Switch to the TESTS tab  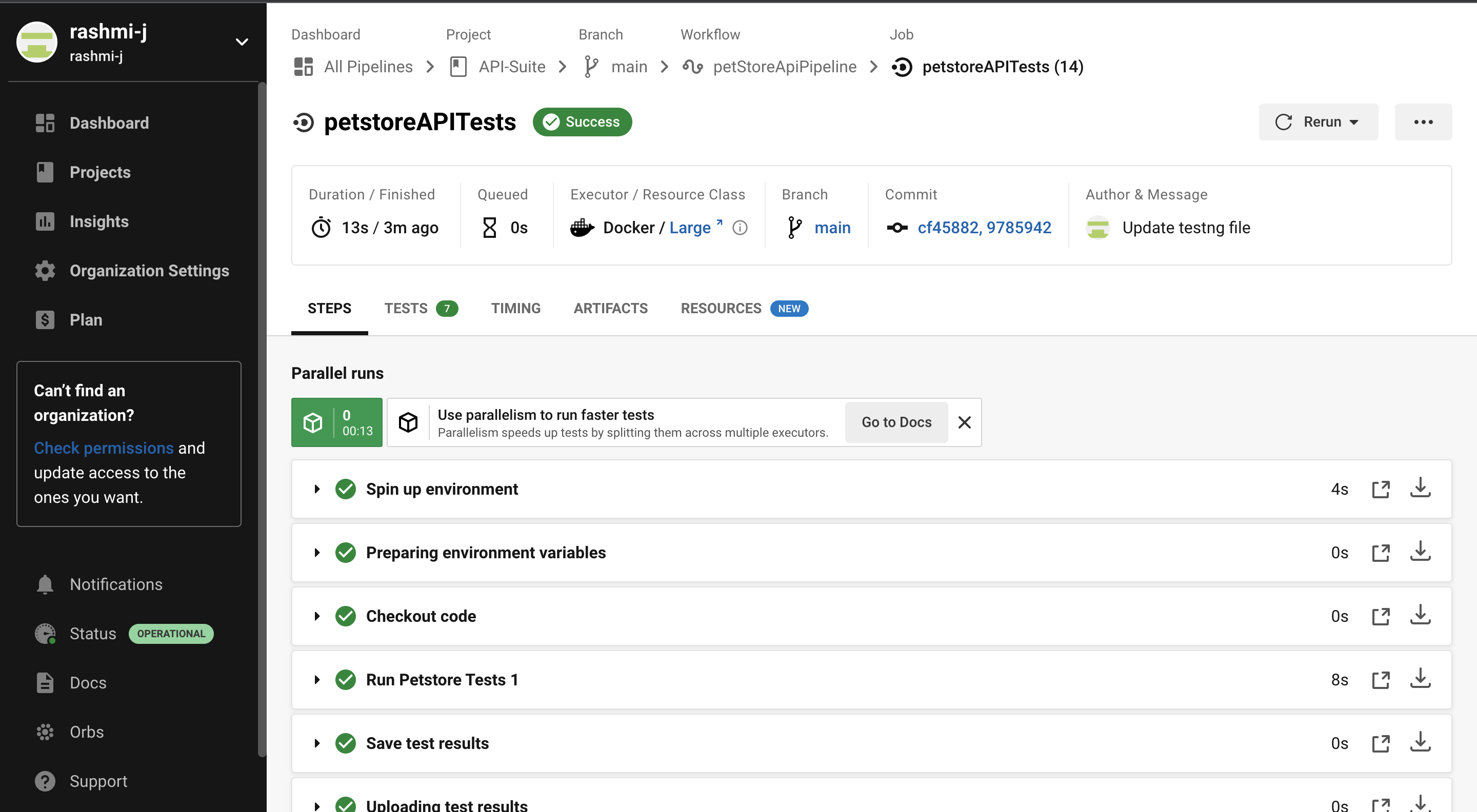[x=406, y=308]
